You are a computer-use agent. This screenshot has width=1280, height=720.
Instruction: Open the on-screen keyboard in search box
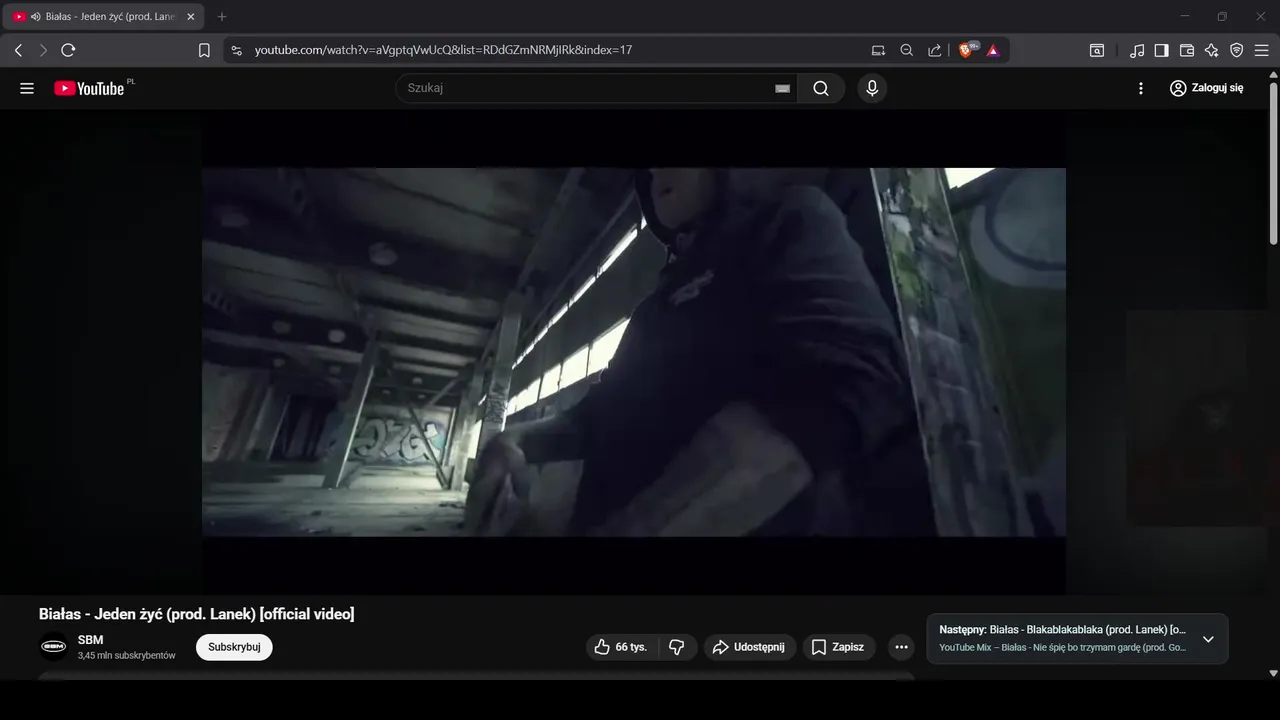(783, 88)
